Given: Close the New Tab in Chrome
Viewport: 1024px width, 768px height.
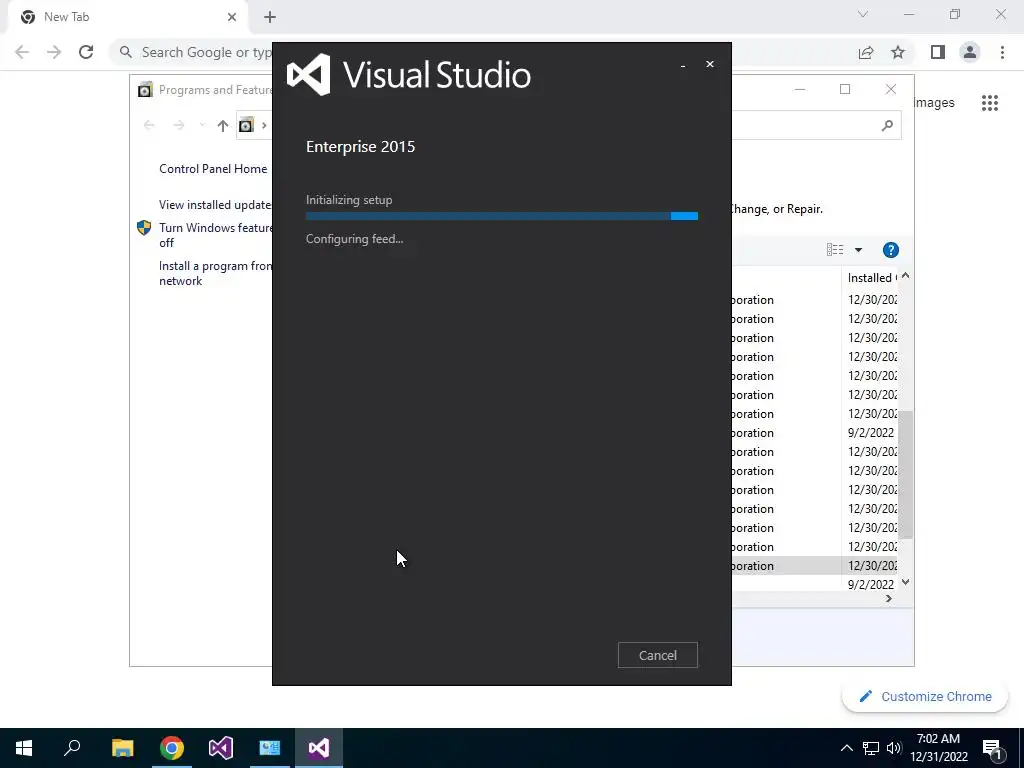Looking at the screenshot, I should click(x=232, y=17).
